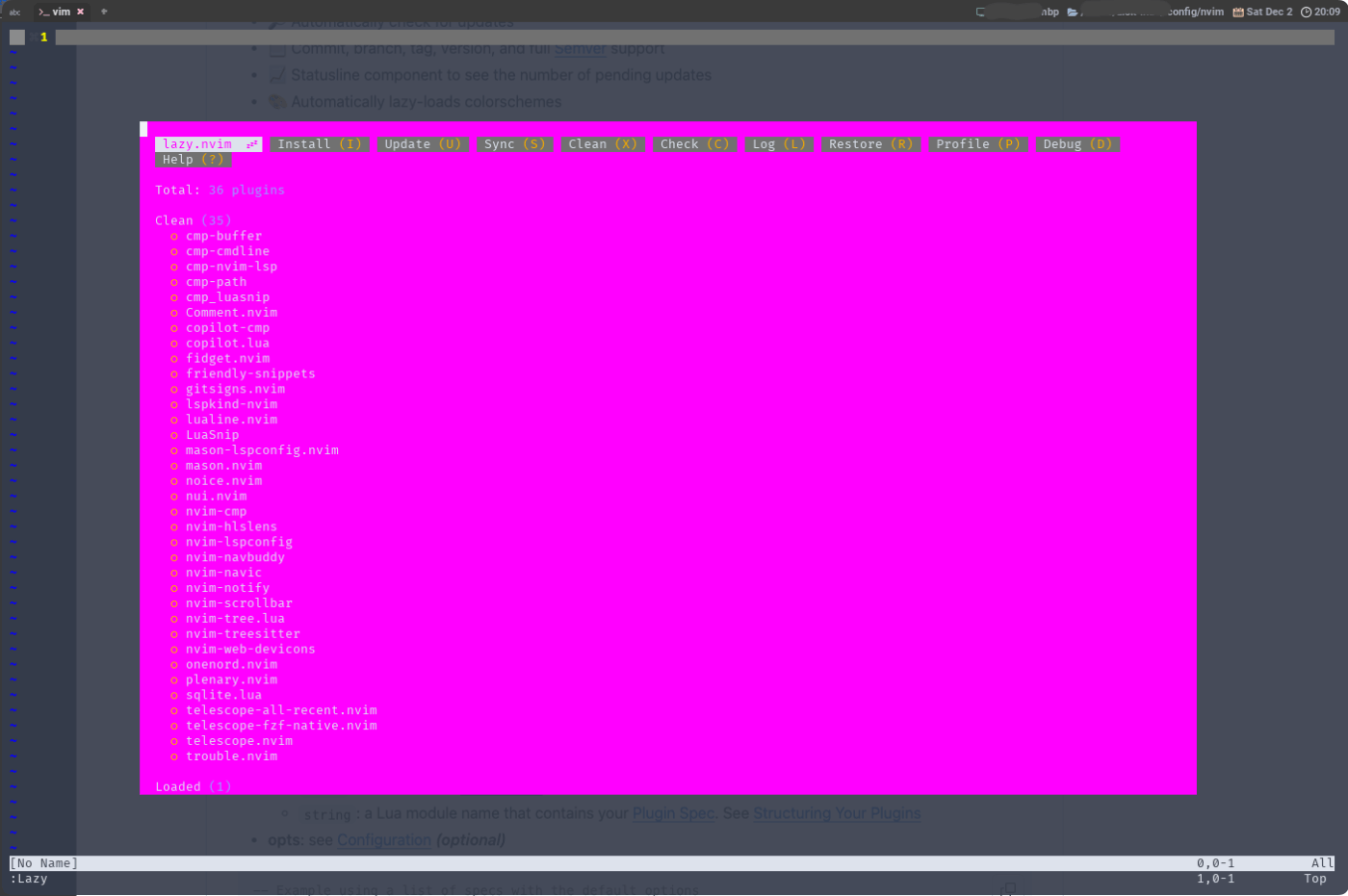Click the calendar icon beside Sat Dec 2

(1238, 12)
